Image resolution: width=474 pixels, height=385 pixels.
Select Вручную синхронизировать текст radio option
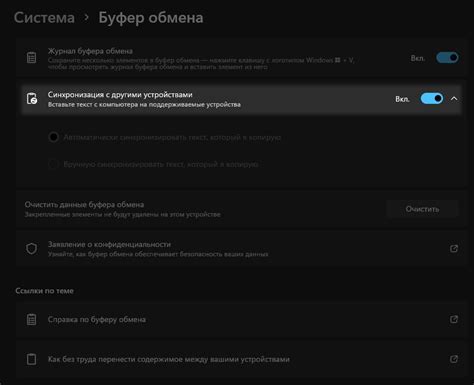click(x=53, y=164)
